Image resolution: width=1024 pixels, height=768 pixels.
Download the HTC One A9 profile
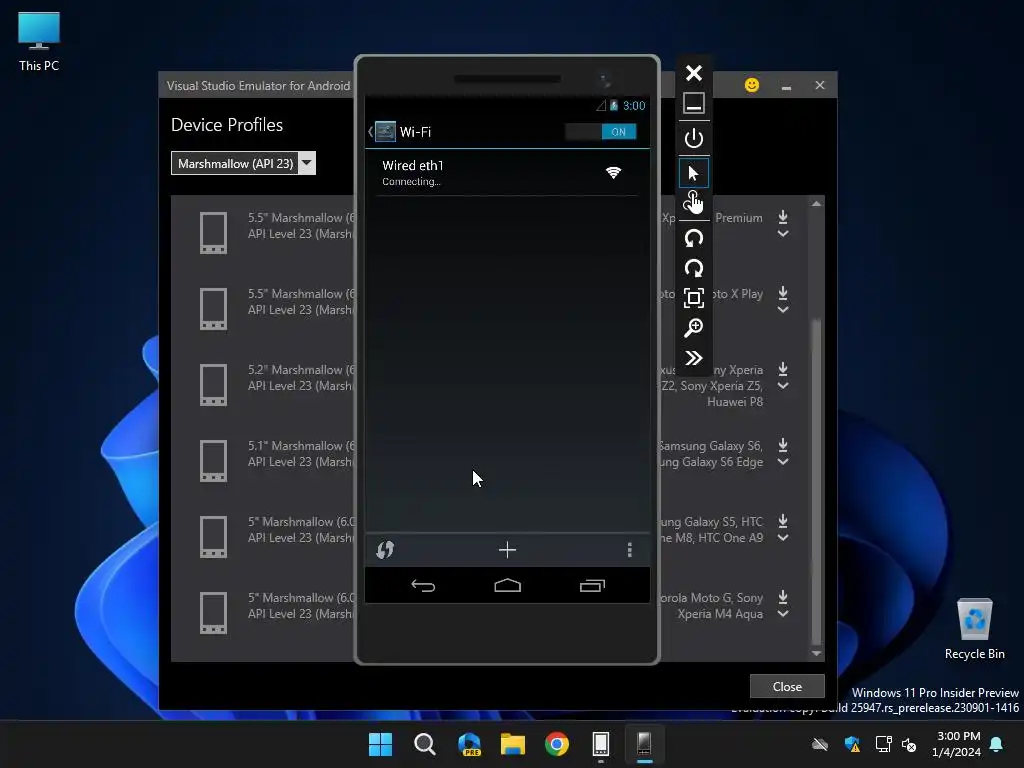click(783, 521)
